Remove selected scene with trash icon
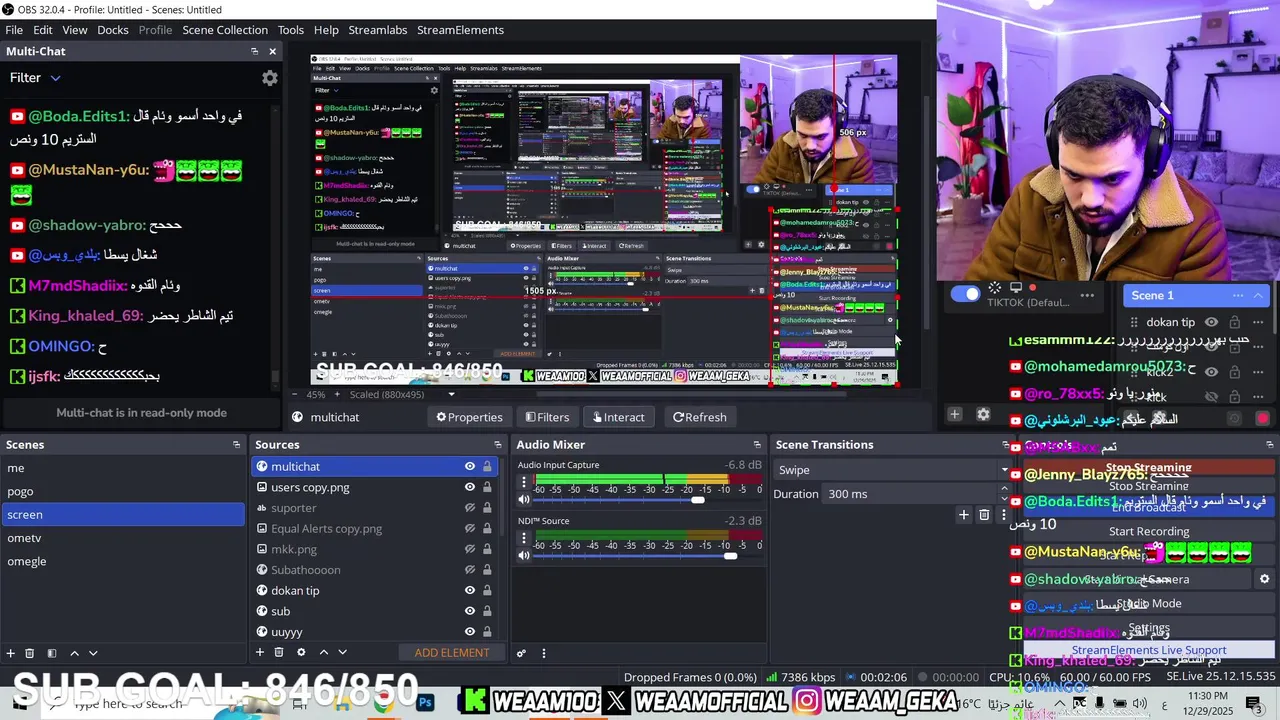This screenshot has width=1280, height=720. tap(29, 653)
